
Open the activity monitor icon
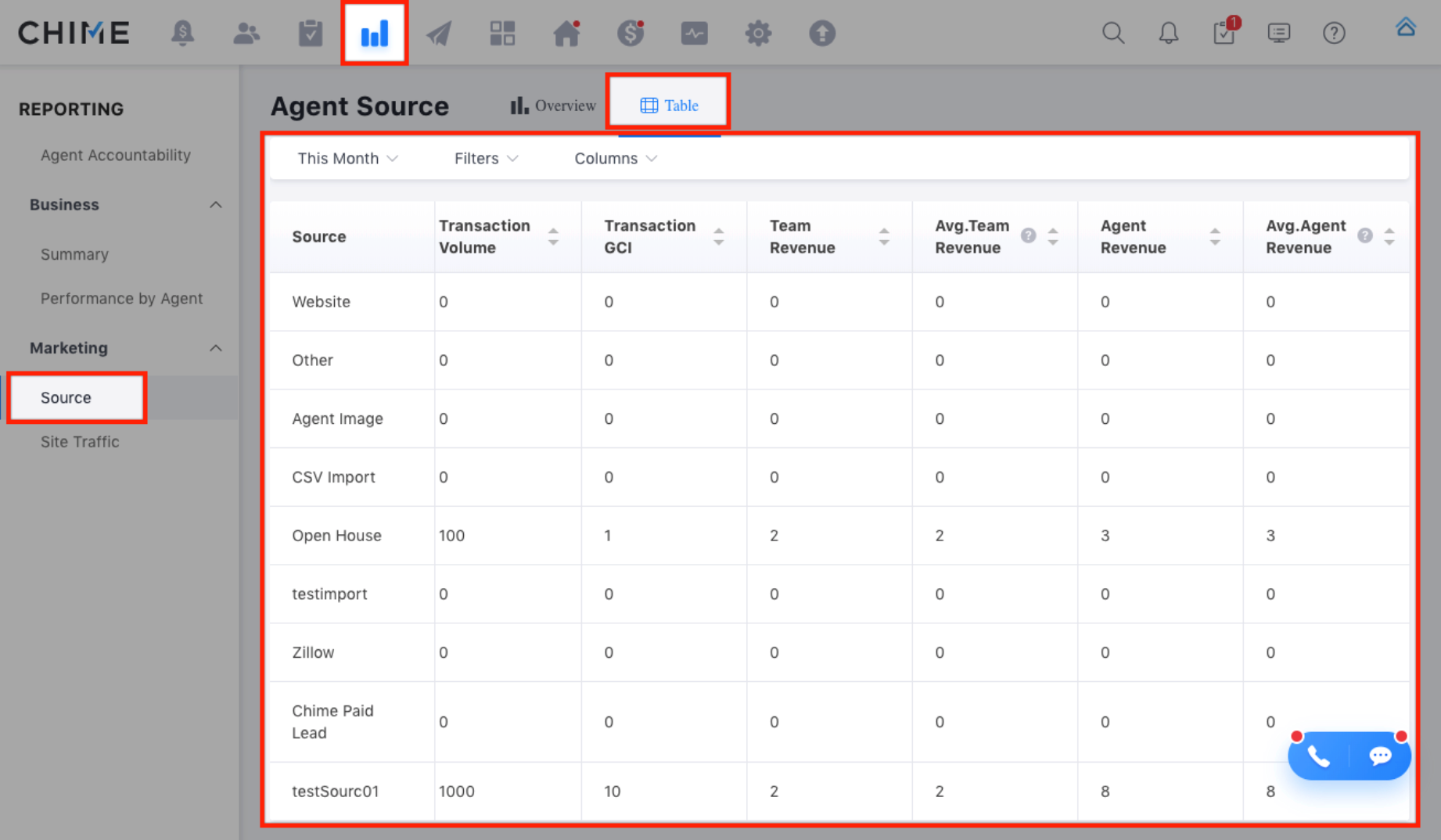pyautogui.click(x=695, y=33)
